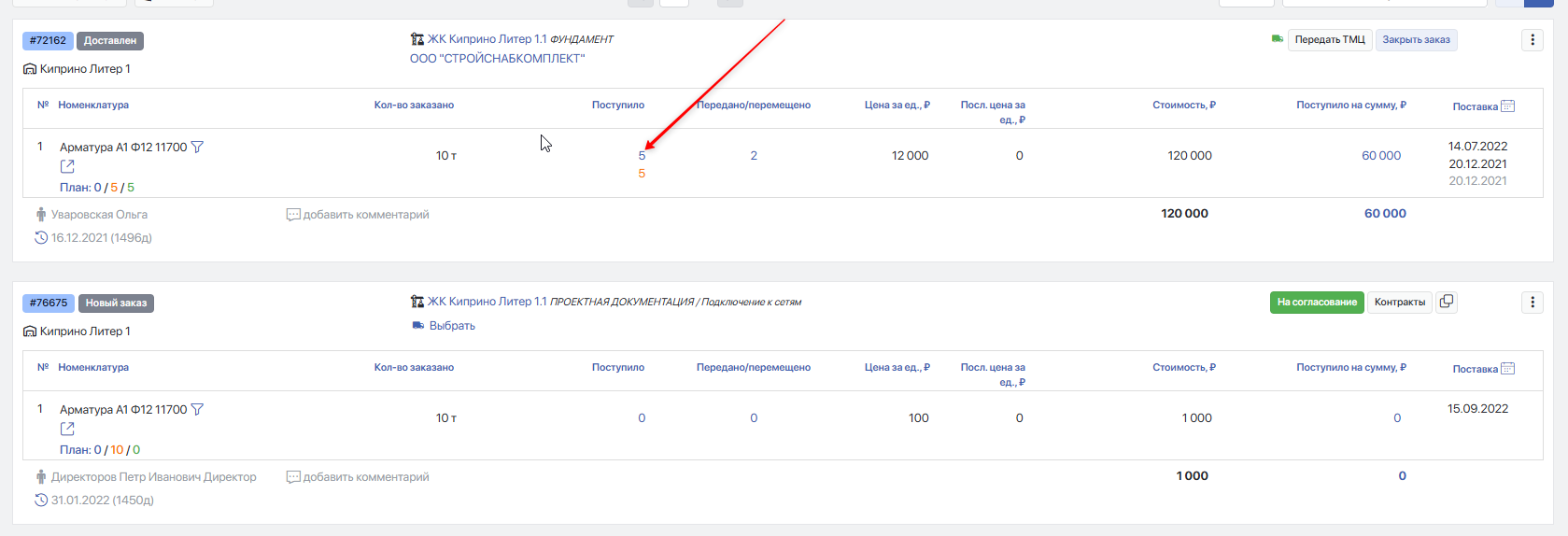Click filter icon in order #76675 nomenclature row
Image resolution: width=1568 pixels, height=536 pixels.
click(197, 410)
